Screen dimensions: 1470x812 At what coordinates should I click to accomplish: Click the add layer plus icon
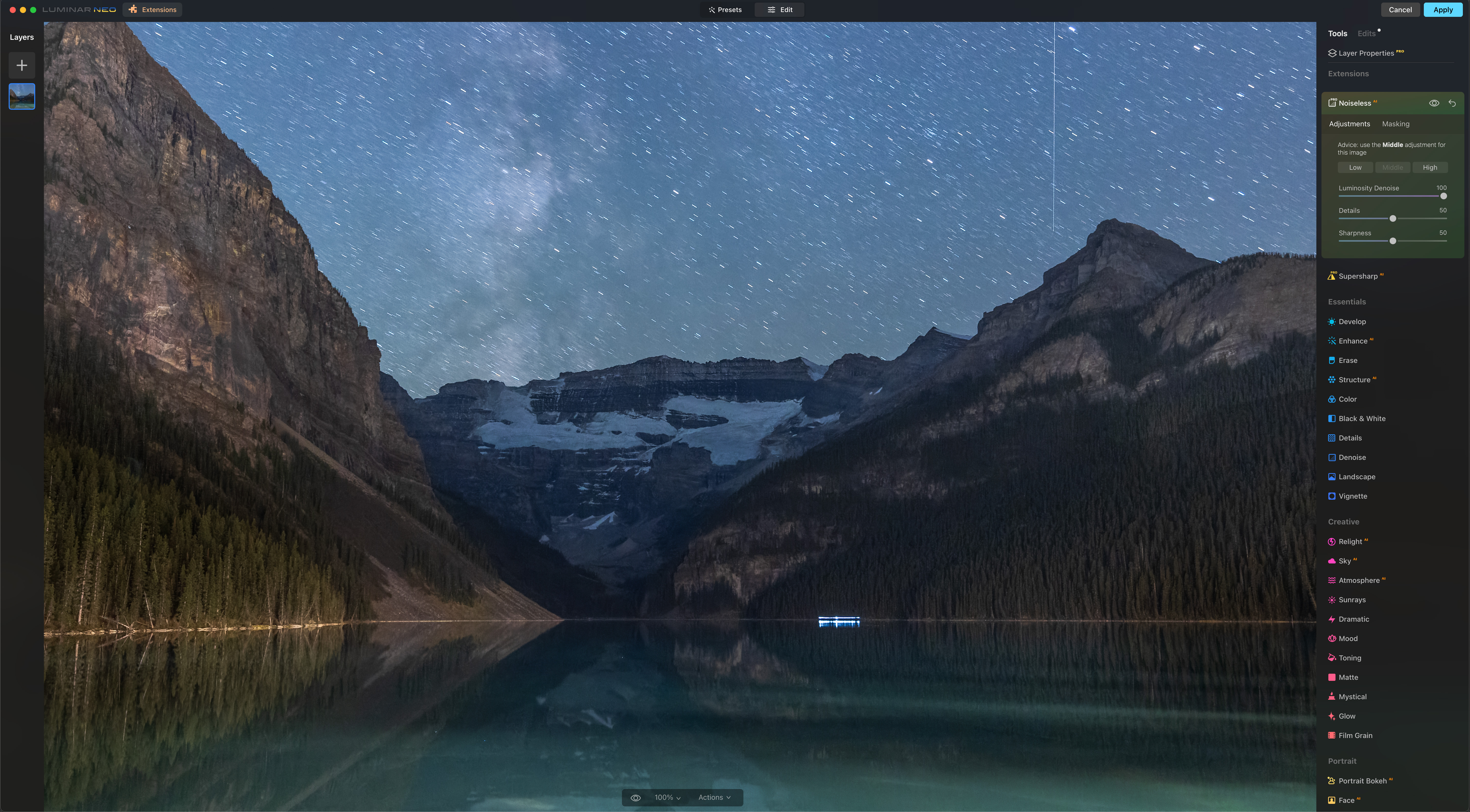click(22, 66)
